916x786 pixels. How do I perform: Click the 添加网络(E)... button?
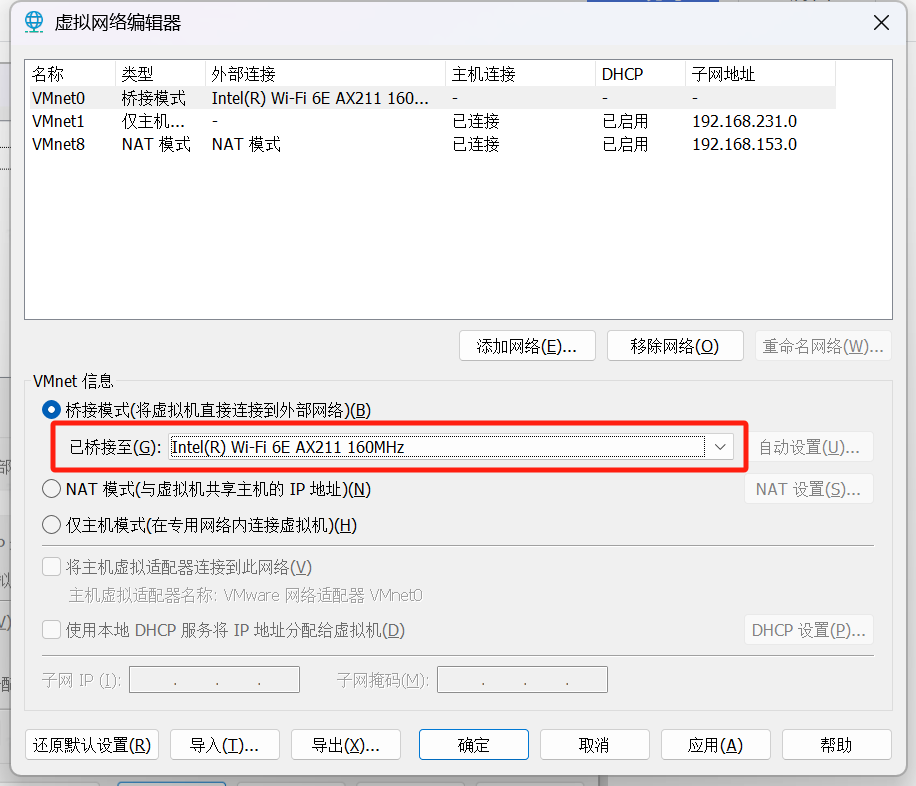527,346
